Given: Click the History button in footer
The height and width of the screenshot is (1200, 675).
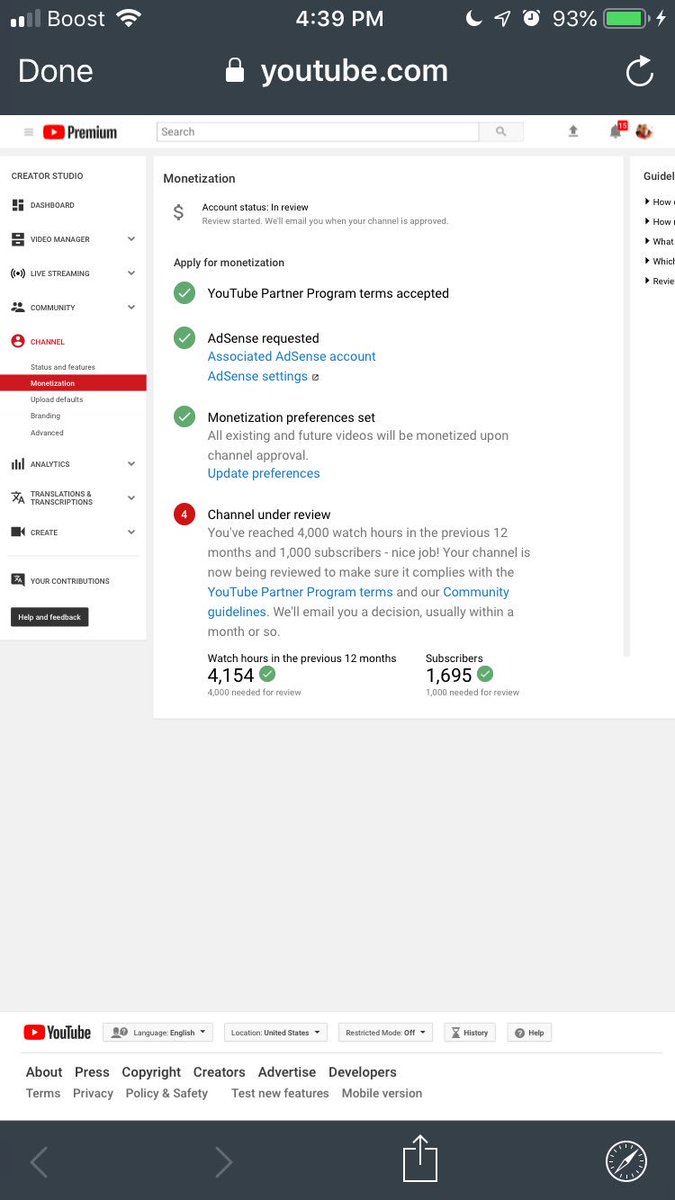Looking at the screenshot, I should (469, 1033).
